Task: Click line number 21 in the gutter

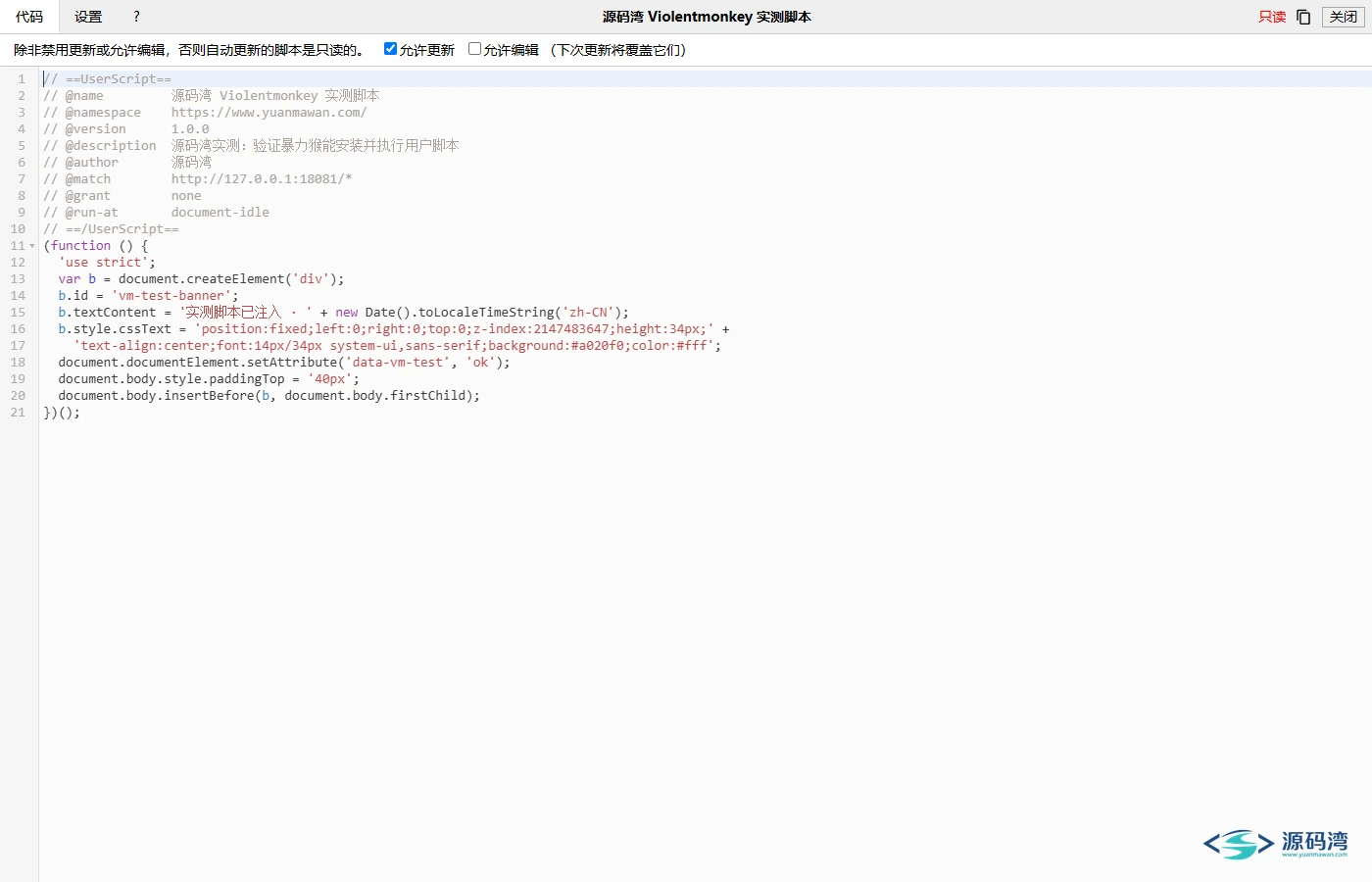Action: [18, 413]
